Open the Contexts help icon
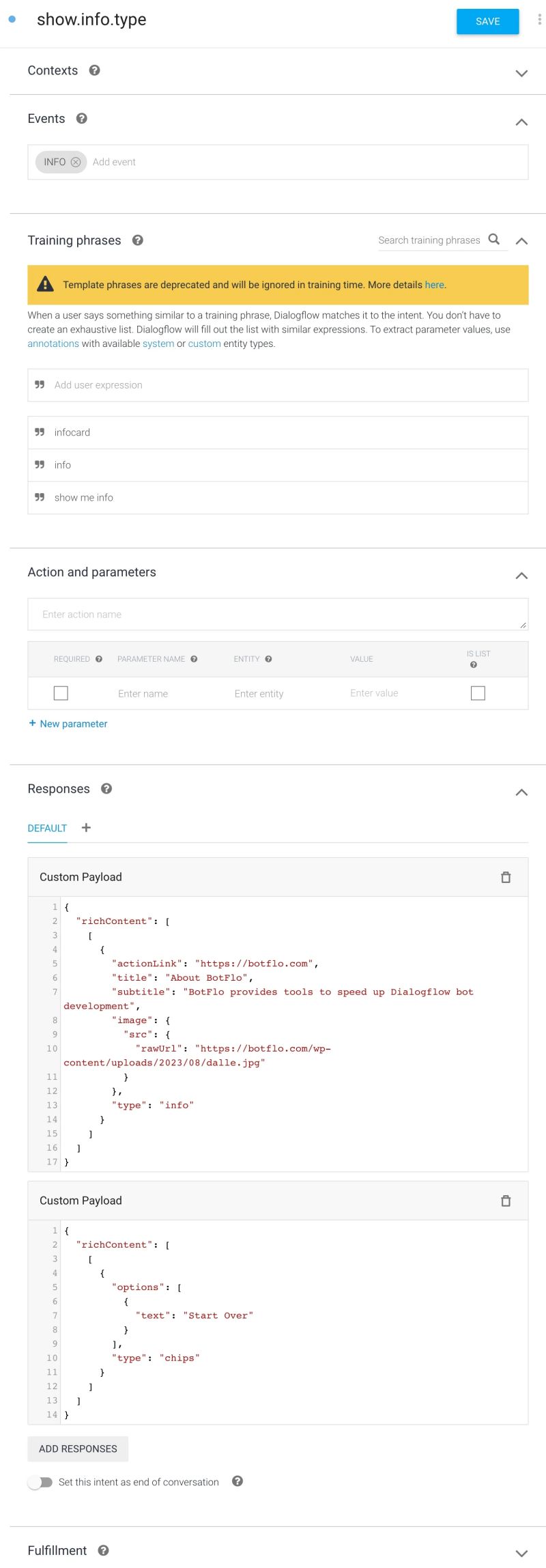 pyautogui.click(x=95, y=70)
